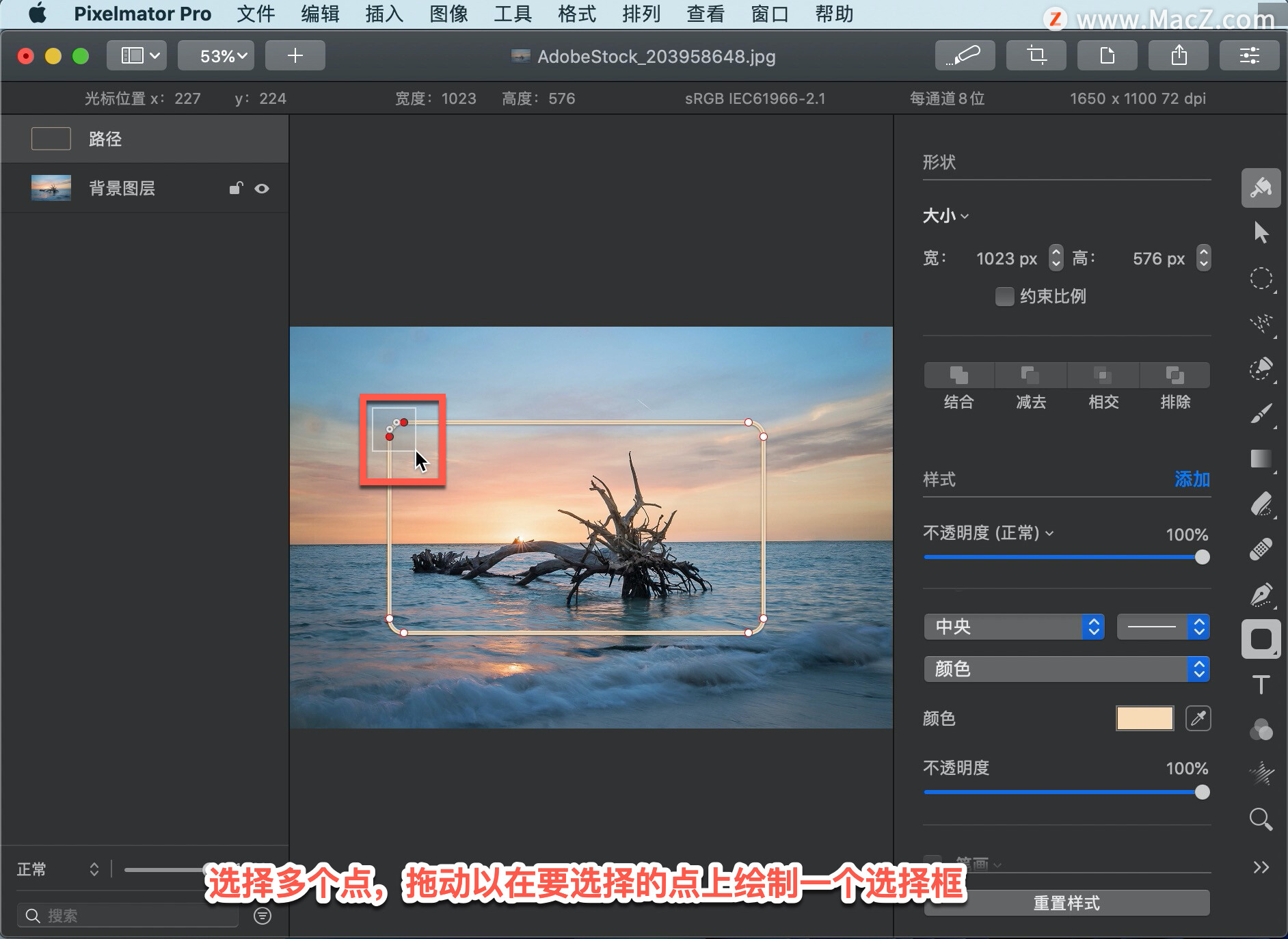Image resolution: width=1288 pixels, height=939 pixels.
Task: Open the 窗口 menu
Action: (770, 14)
